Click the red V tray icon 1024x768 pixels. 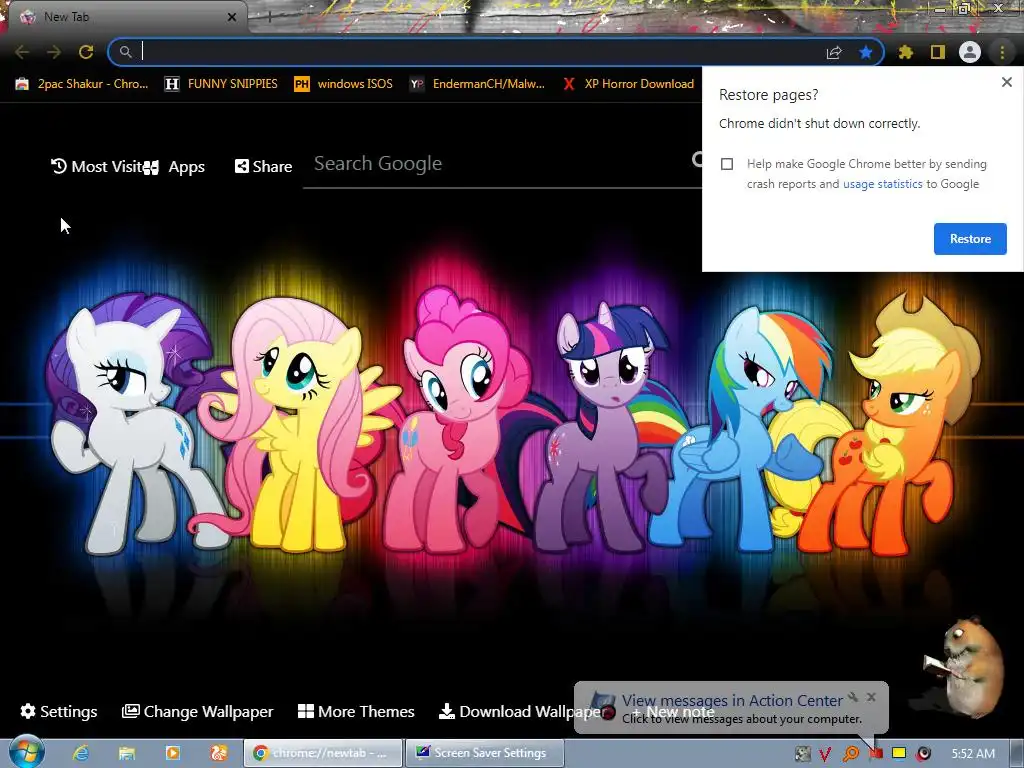click(825, 754)
